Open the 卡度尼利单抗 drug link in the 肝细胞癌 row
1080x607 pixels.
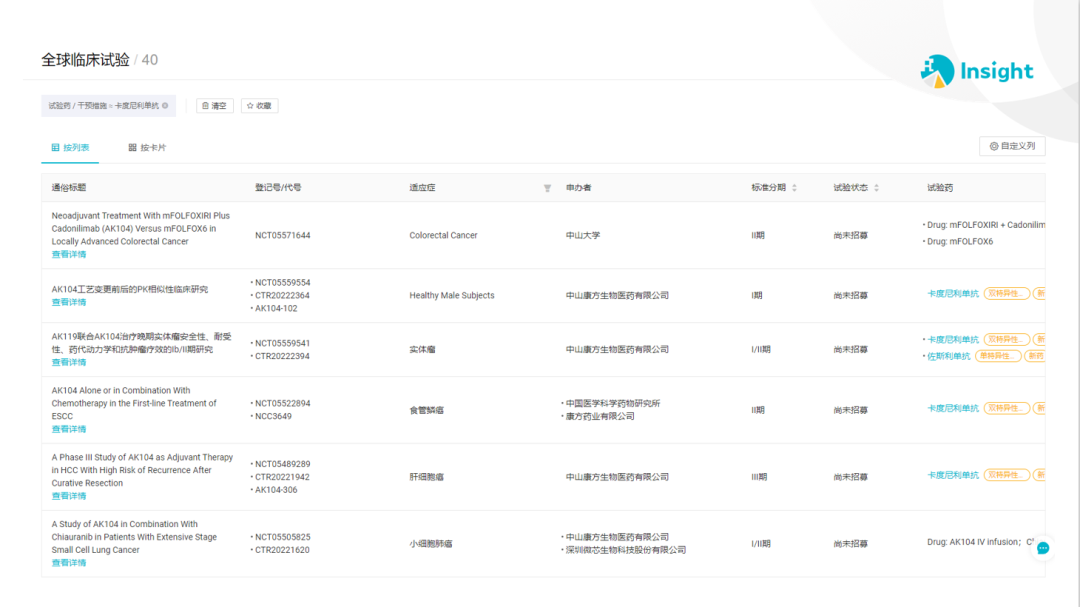953,475
